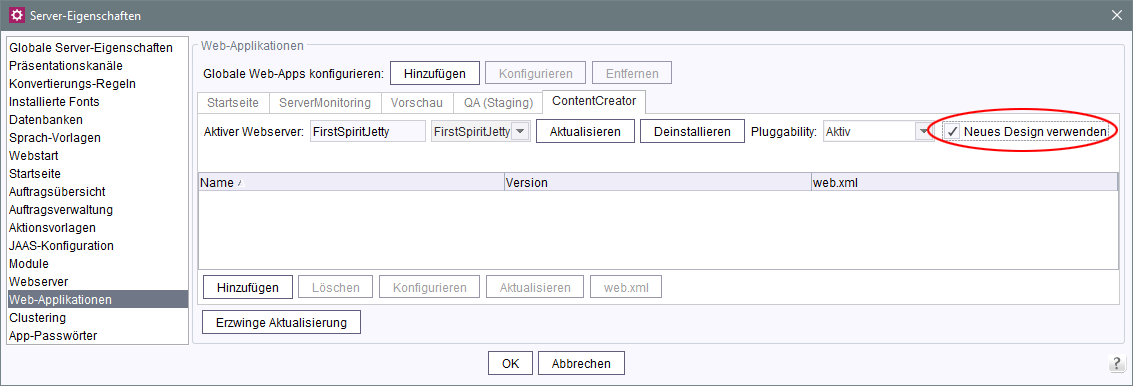This screenshot has width=1133, height=386.
Task: Select Datenbanken in sidebar
Action: click(x=98, y=120)
